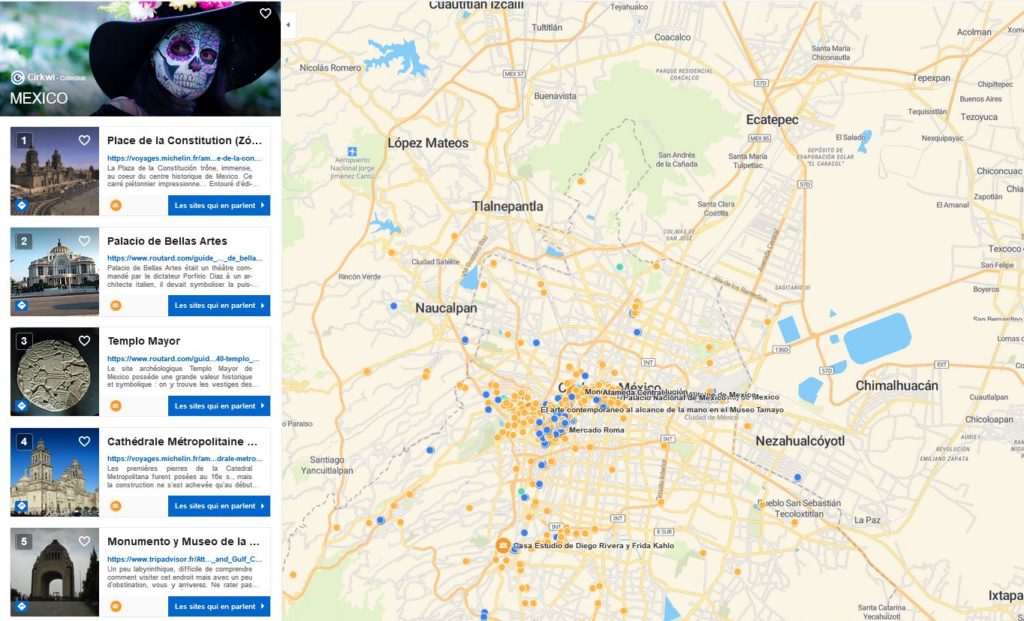1024x621 pixels.
Task: Select the "Mercado Roma" label on the map
Action: (596, 430)
